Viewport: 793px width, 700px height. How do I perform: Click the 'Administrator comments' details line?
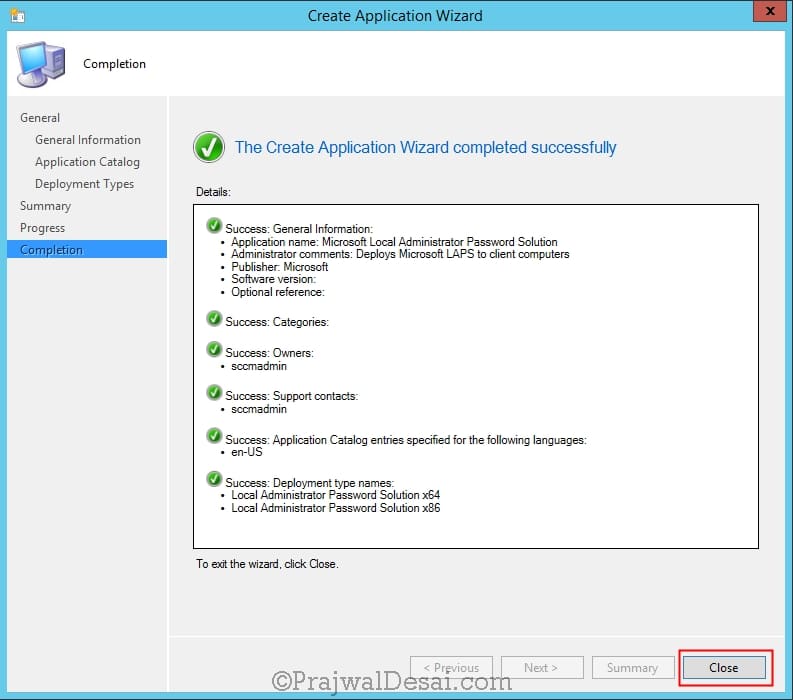pyautogui.click(x=400, y=254)
